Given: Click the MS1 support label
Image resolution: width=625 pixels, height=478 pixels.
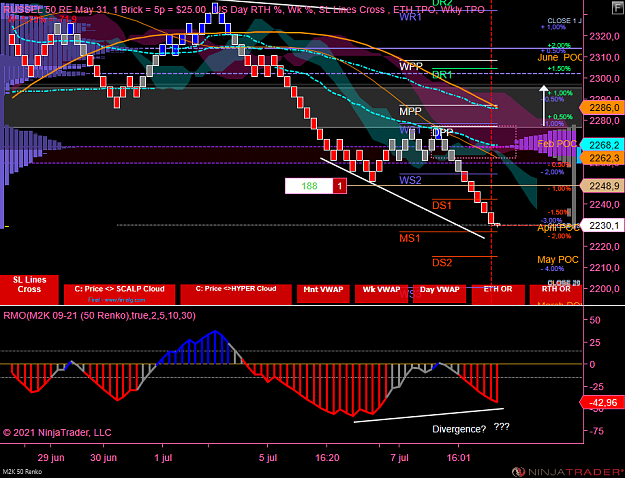Looking at the screenshot, I should pos(410,238).
